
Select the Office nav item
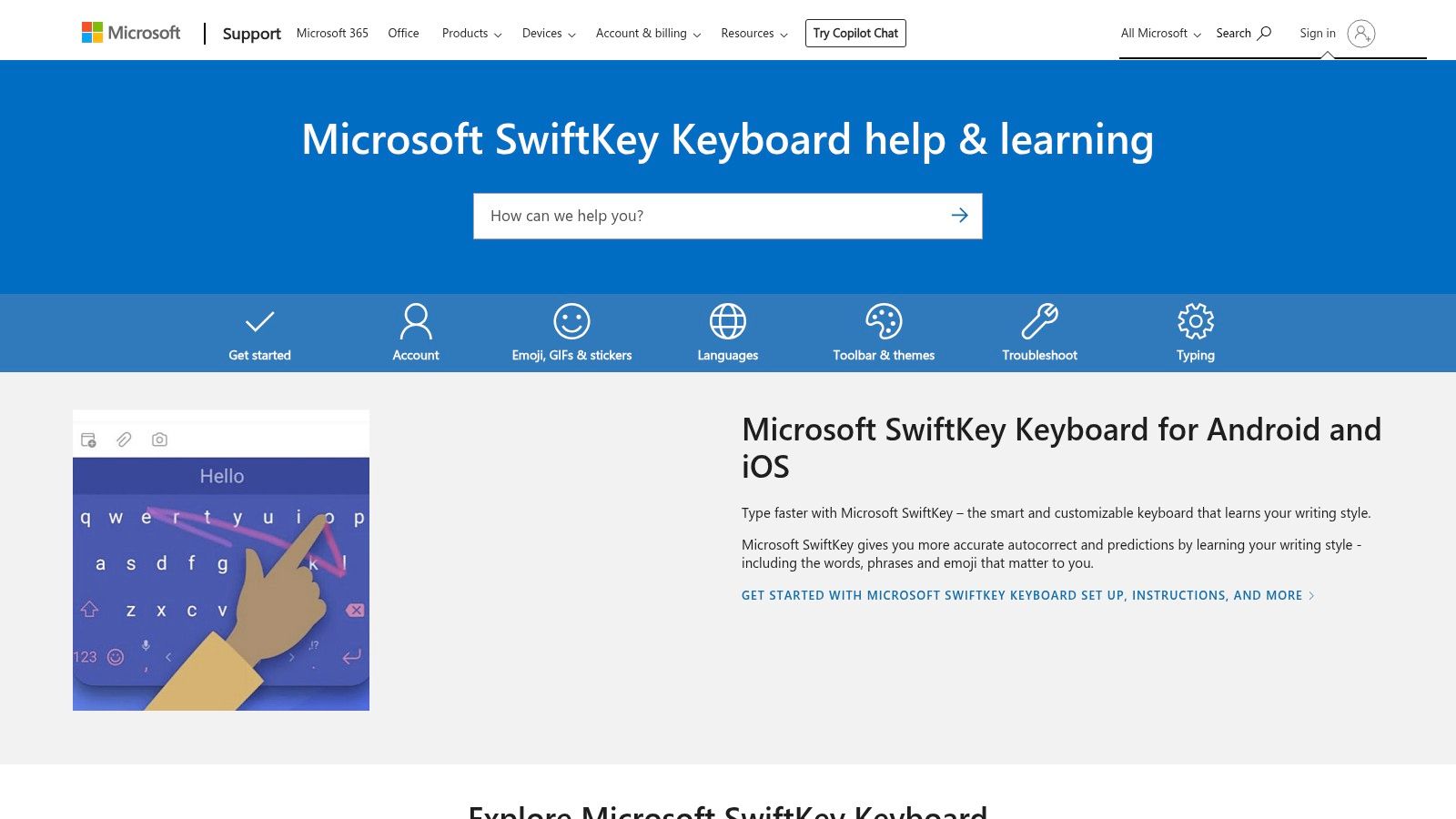coord(403,34)
